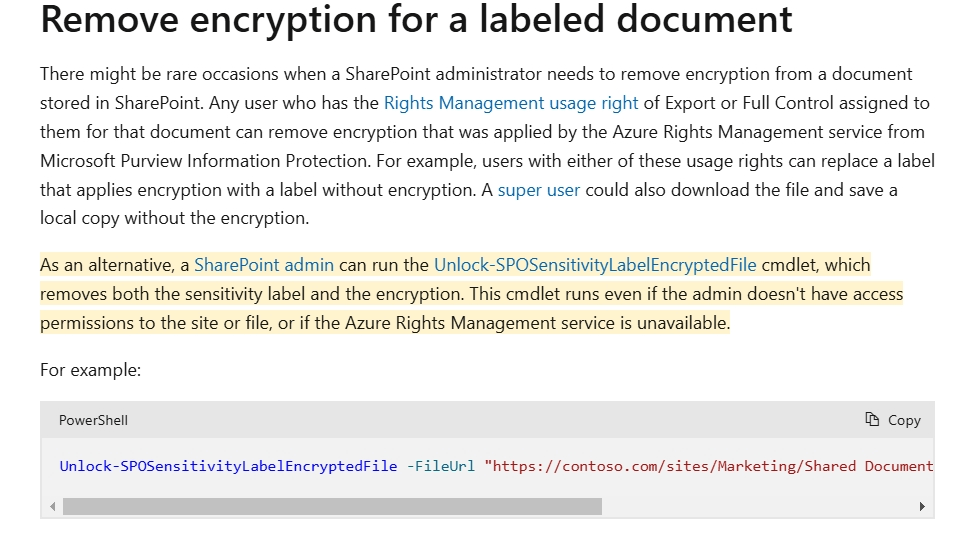This screenshot has width=973, height=539.
Task: Click empty scrollbar track right of thumb
Action: click(758, 507)
